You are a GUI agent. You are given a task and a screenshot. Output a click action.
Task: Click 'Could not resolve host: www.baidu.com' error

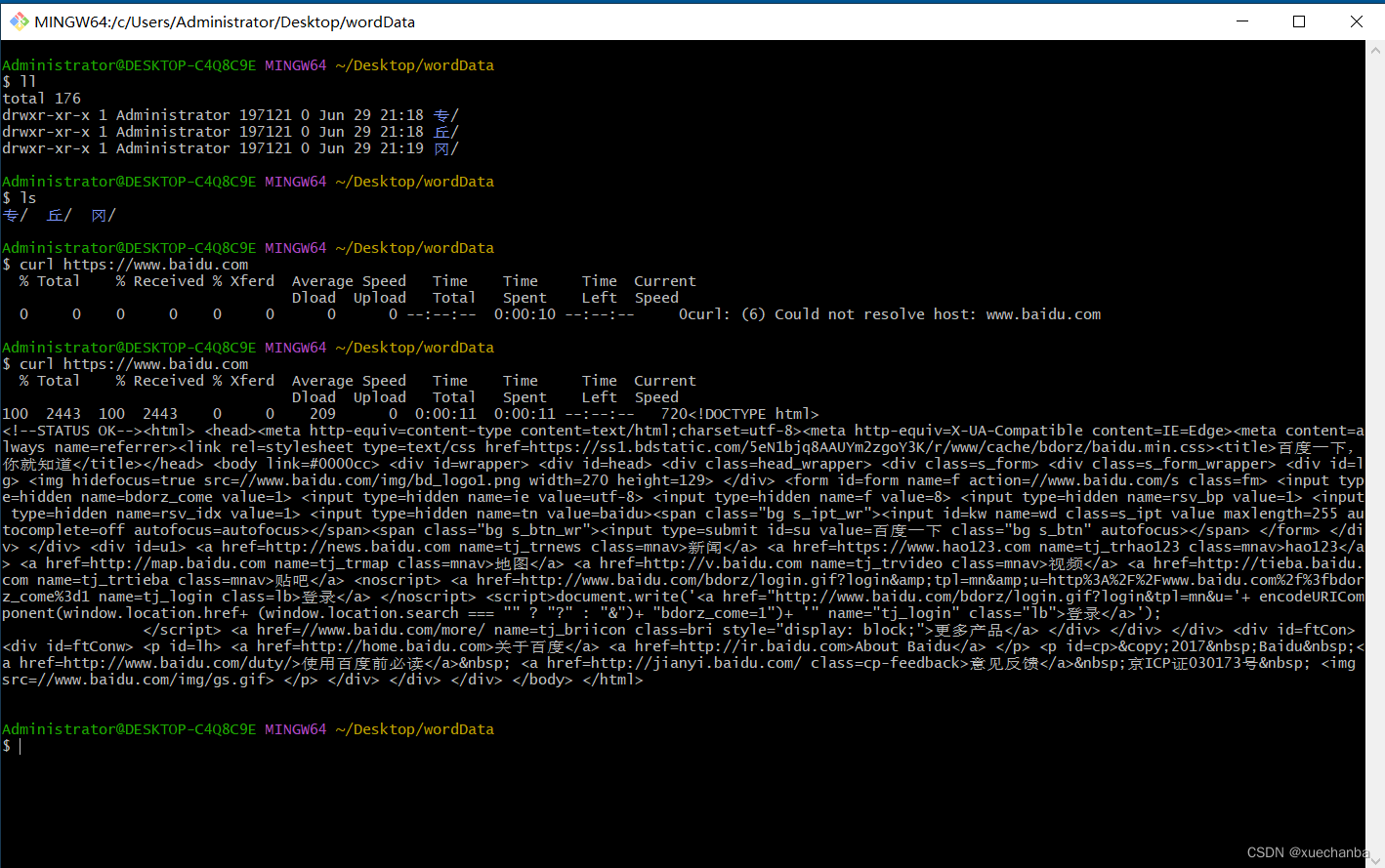click(938, 314)
